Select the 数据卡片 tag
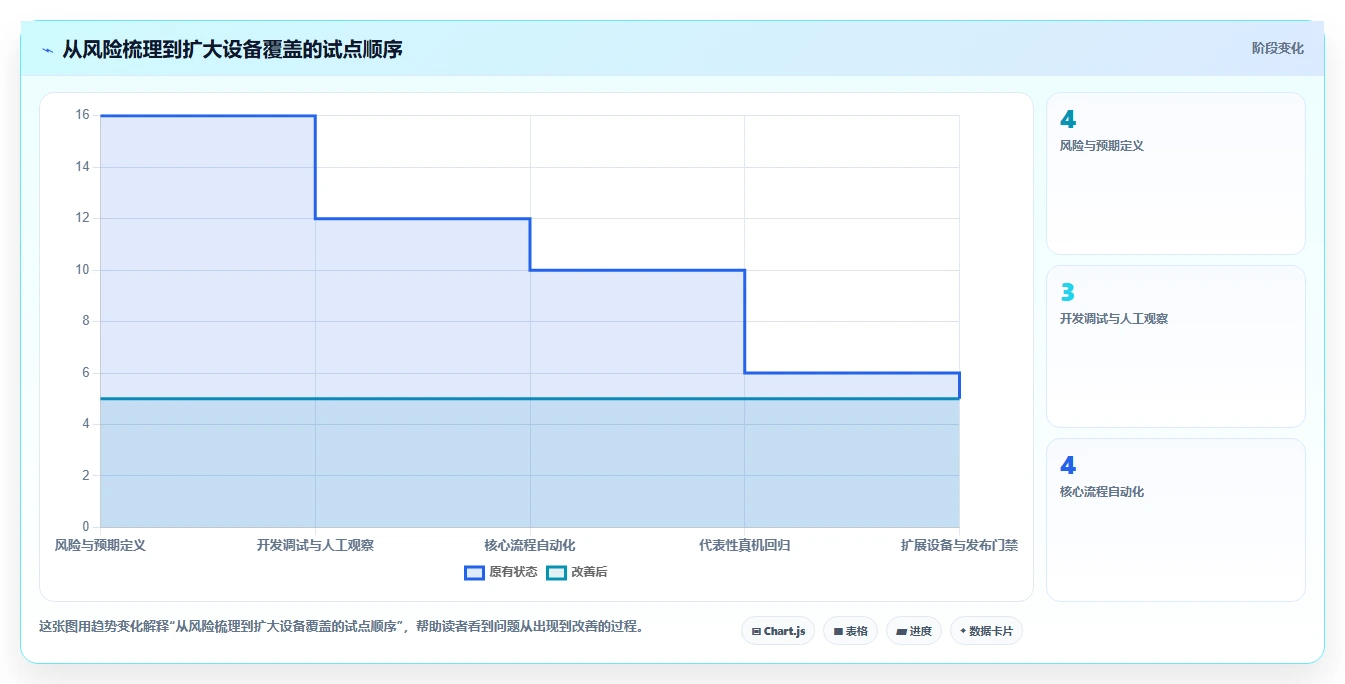 [986, 631]
